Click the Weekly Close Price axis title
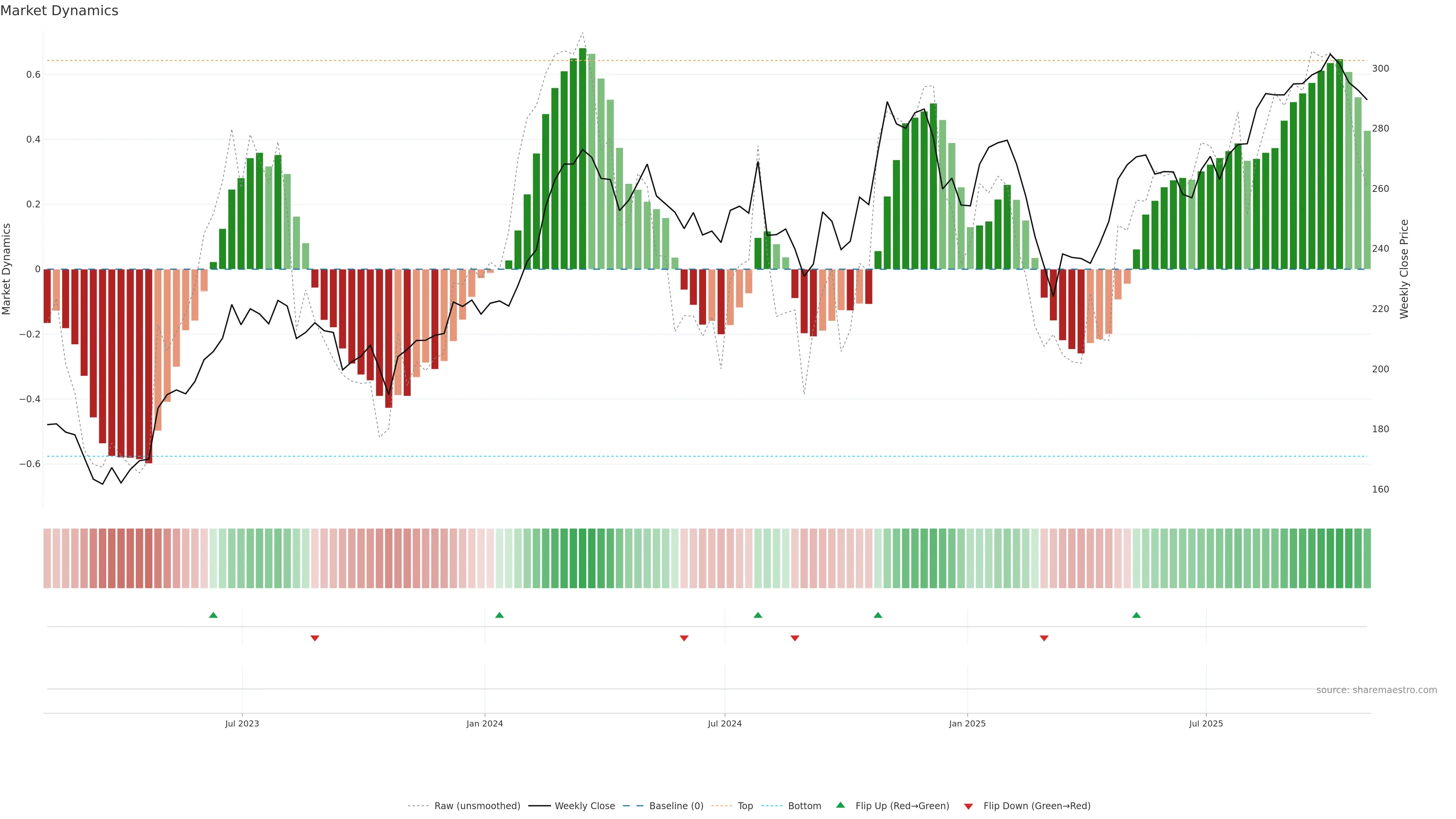This screenshot has width=1456, height=819. [1404, 269]
